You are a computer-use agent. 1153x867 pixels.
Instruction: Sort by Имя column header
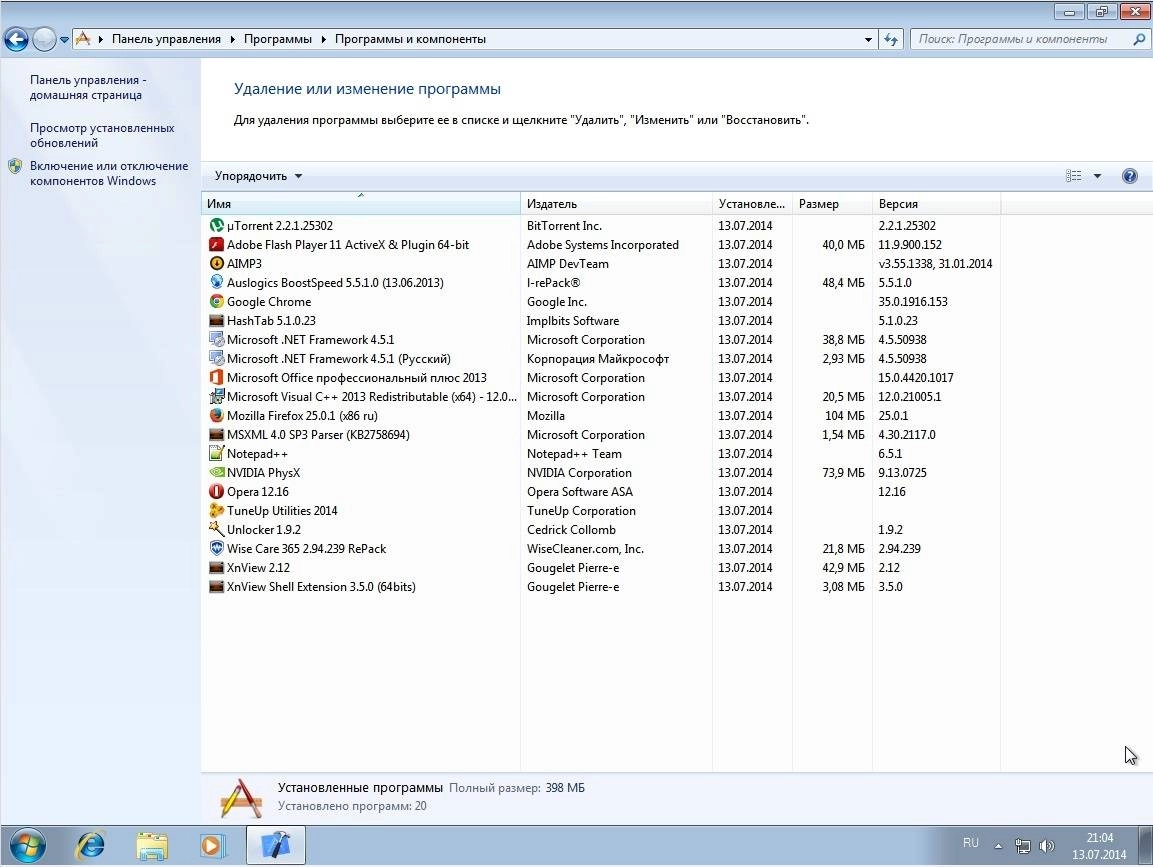coord(360,204)
